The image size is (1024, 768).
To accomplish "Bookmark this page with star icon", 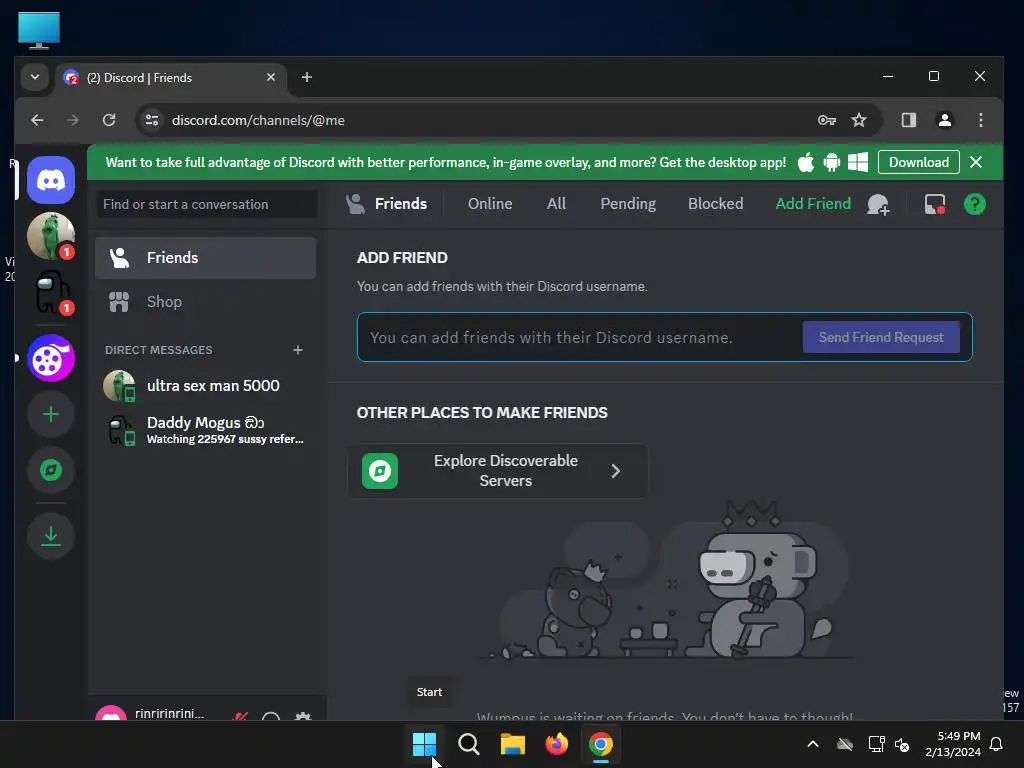I will point(859,120).
